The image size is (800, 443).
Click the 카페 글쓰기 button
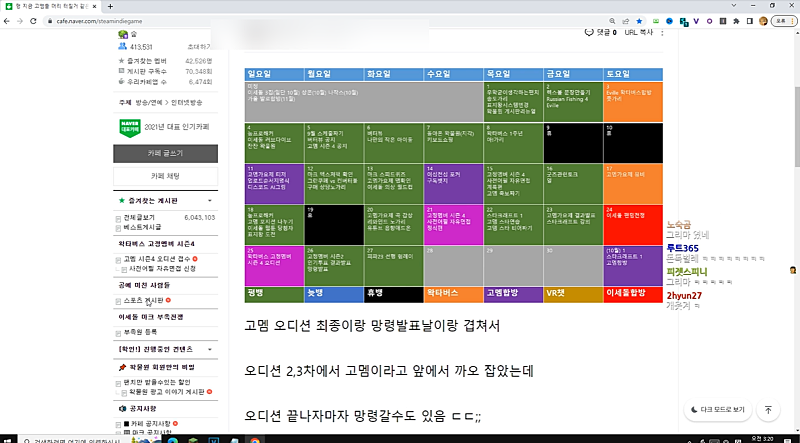(164, 153)
